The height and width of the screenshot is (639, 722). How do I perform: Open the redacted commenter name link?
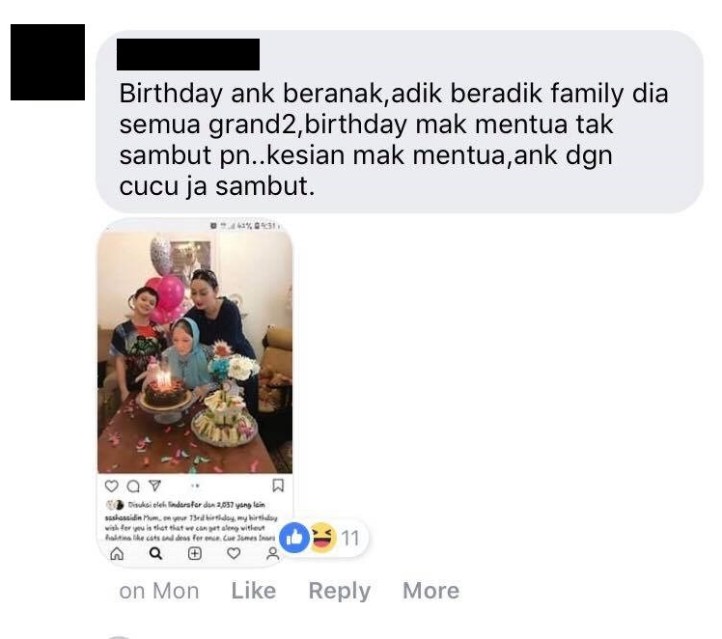188,54
